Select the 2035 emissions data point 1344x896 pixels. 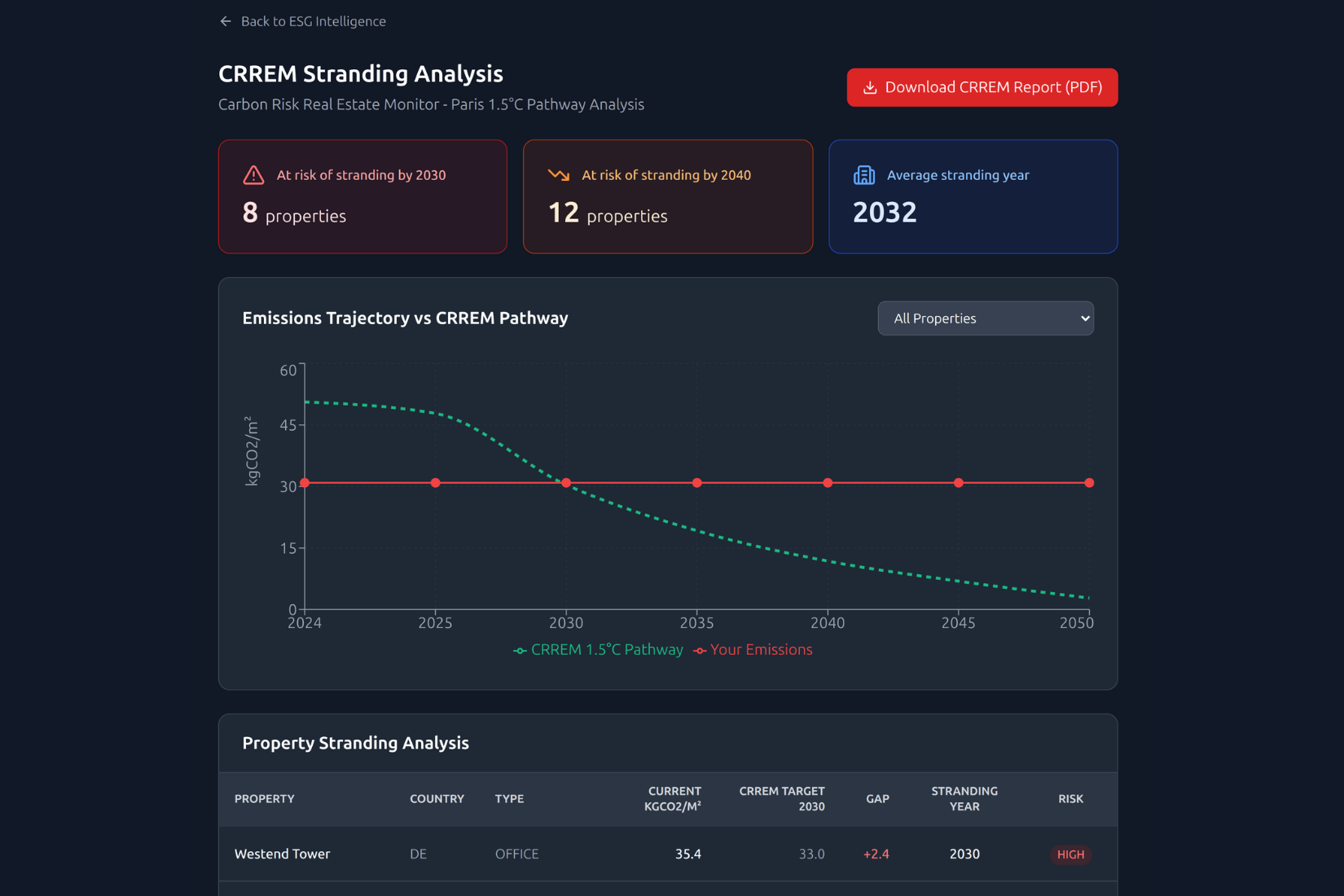696,483
